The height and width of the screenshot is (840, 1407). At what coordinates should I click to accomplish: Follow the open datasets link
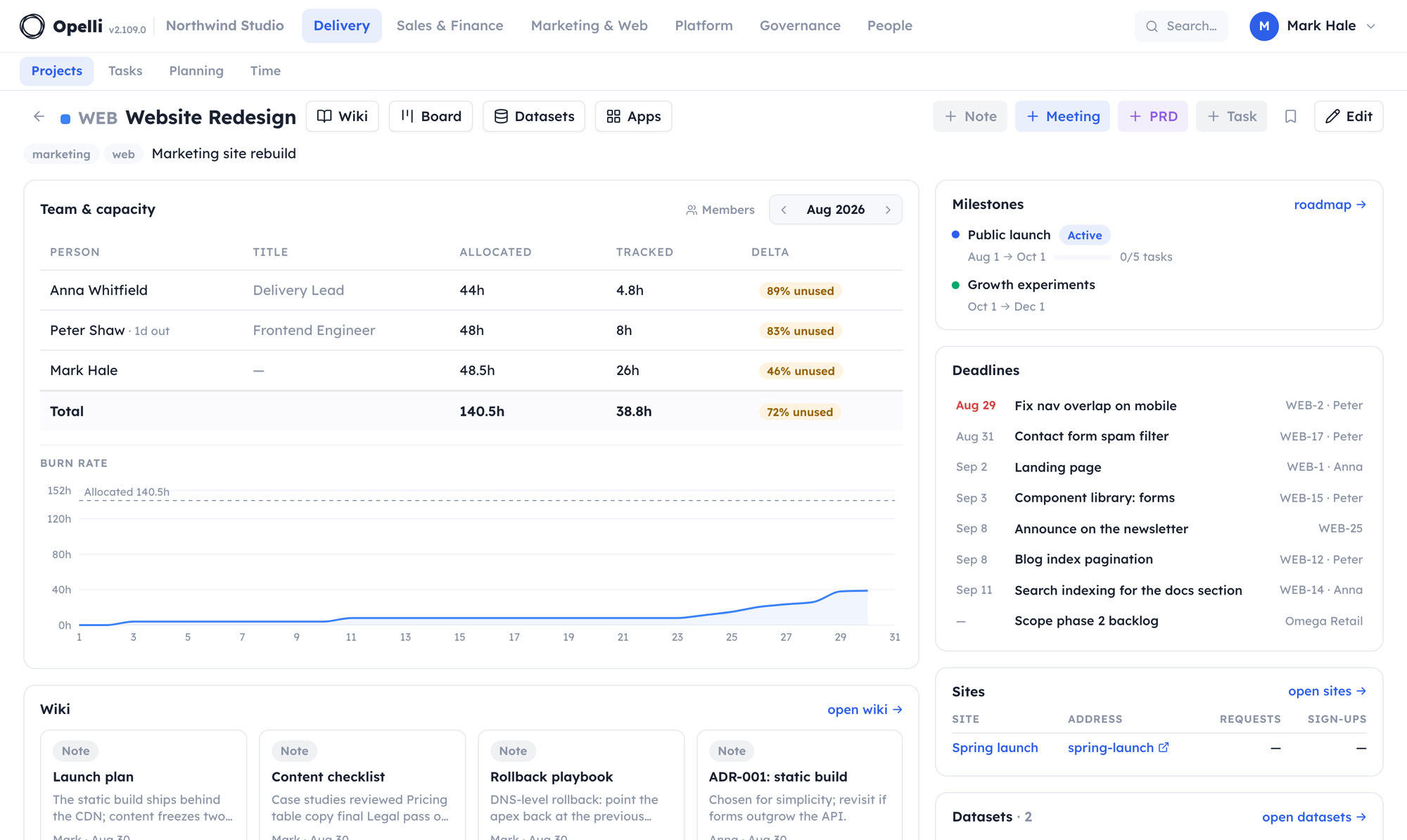[x=1314, y=817]
